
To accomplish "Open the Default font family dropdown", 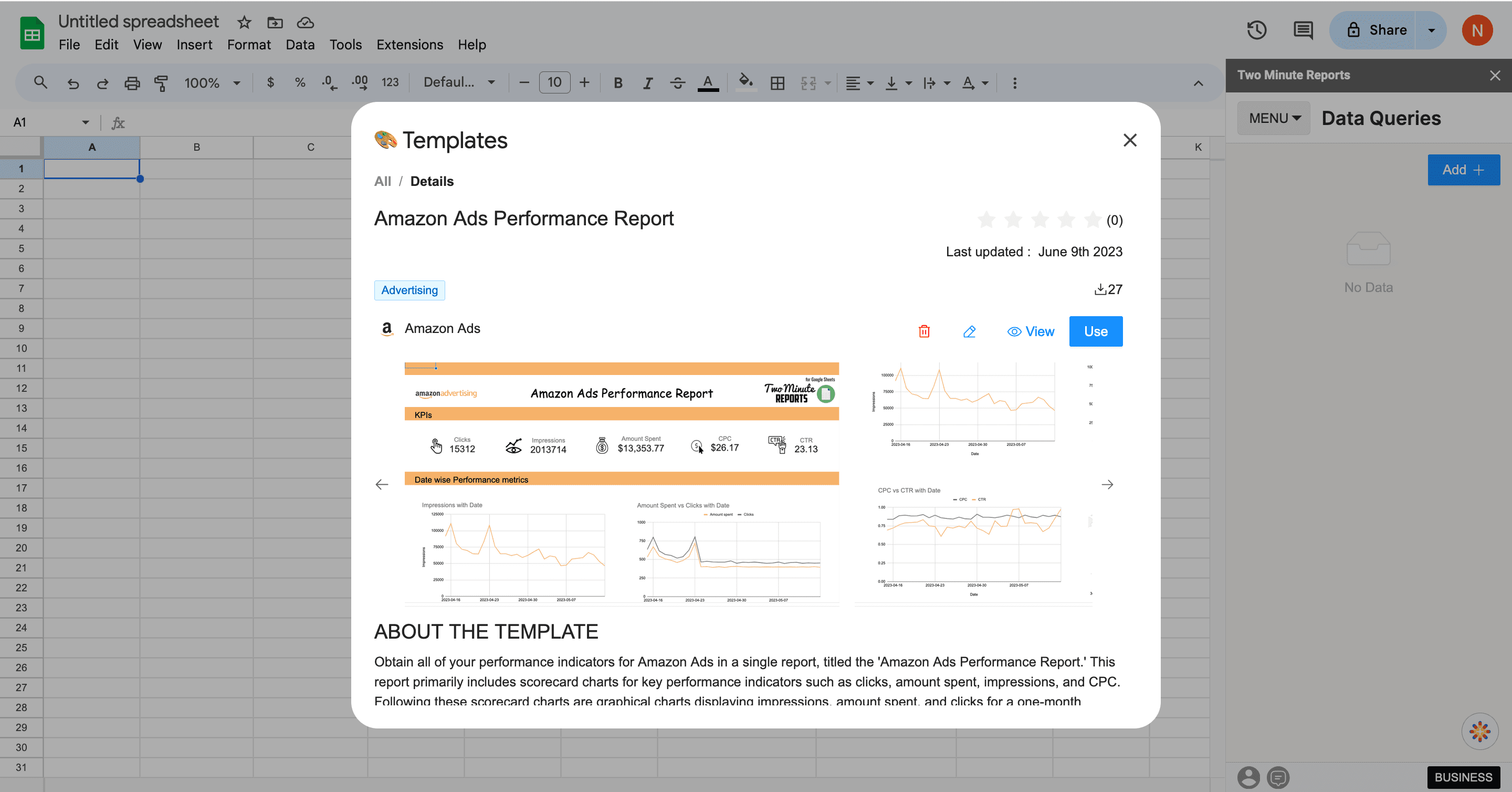I will coord(459,83).
